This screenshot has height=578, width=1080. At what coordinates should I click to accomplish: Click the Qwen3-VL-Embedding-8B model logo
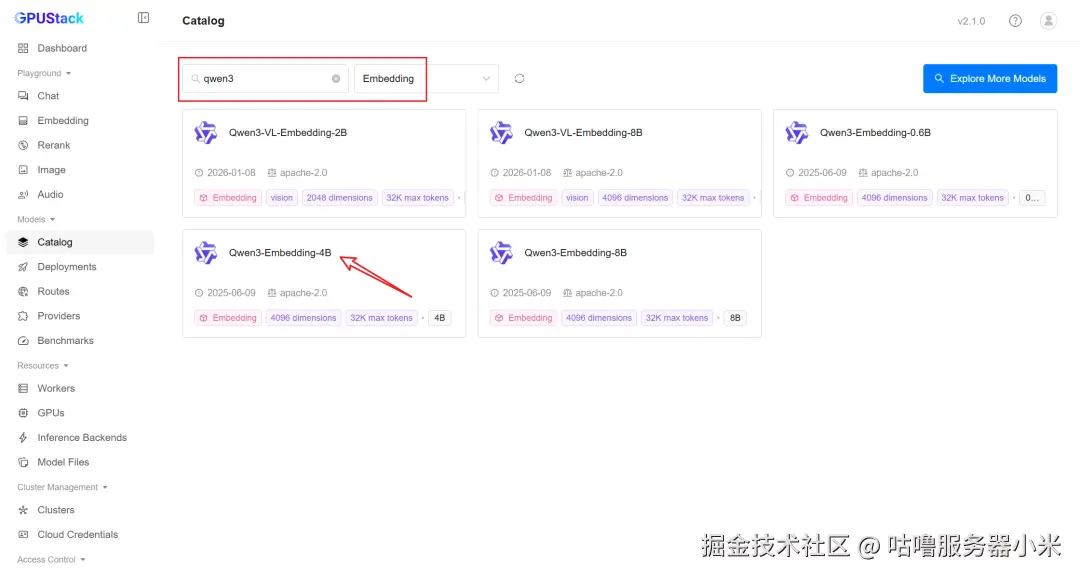point(501,132)
